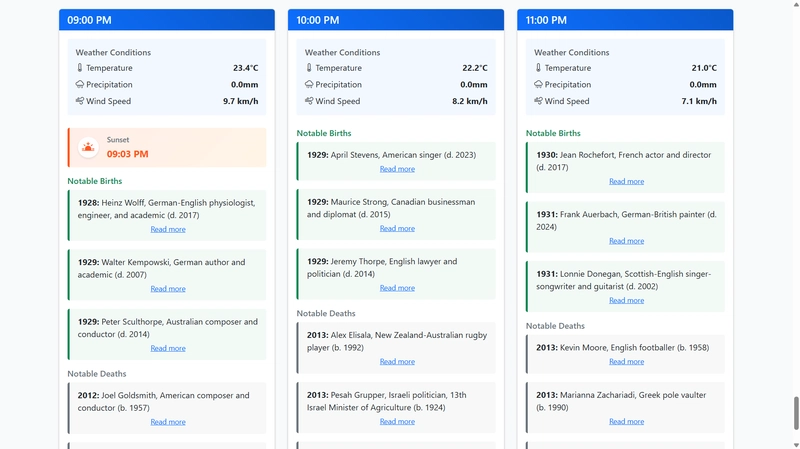Screen dimensions: 800x449
Task: Click the Kevin Moore death entry text
Action: 622,347
